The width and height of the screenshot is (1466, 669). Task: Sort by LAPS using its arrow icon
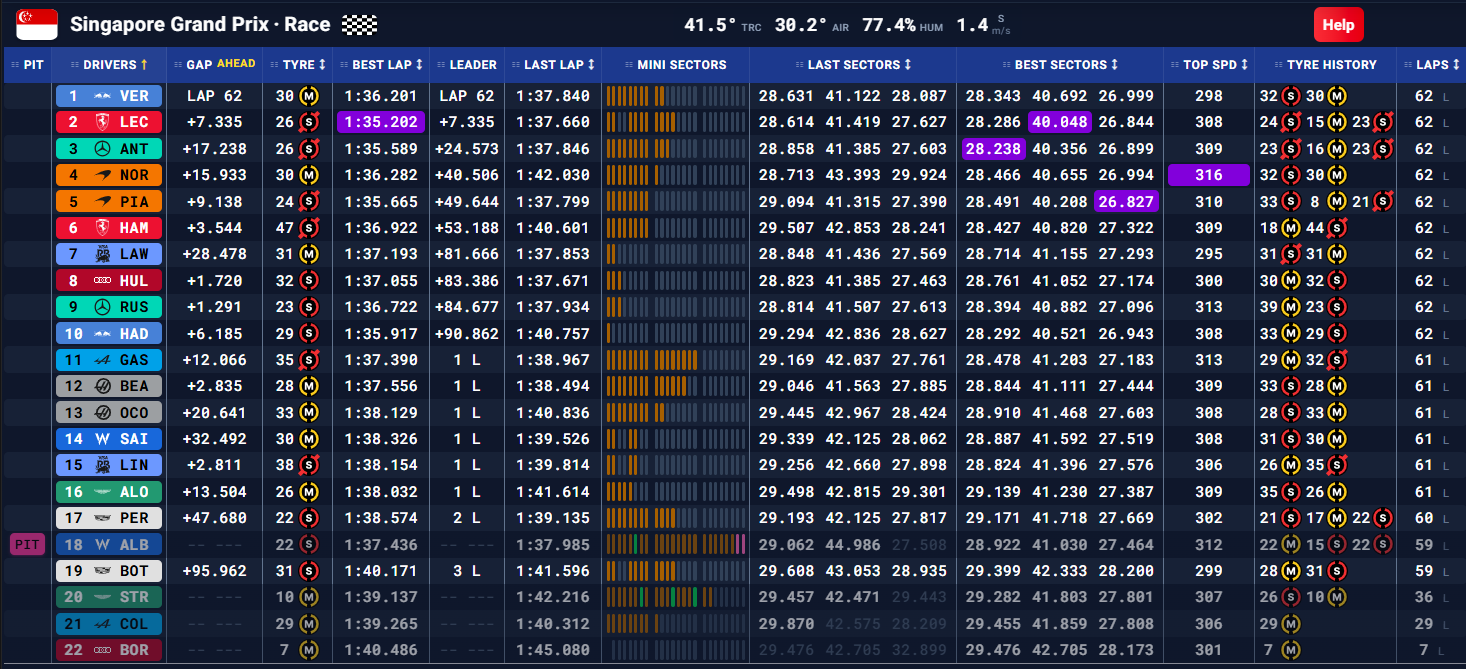(x=1457, y=65)
